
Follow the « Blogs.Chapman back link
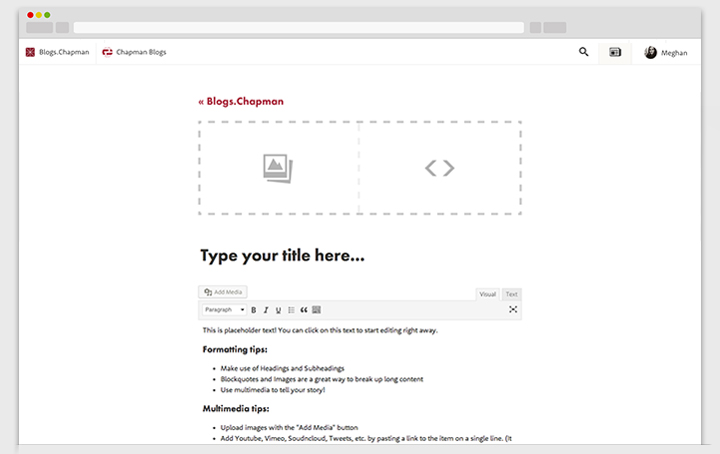tap(240, 101)
